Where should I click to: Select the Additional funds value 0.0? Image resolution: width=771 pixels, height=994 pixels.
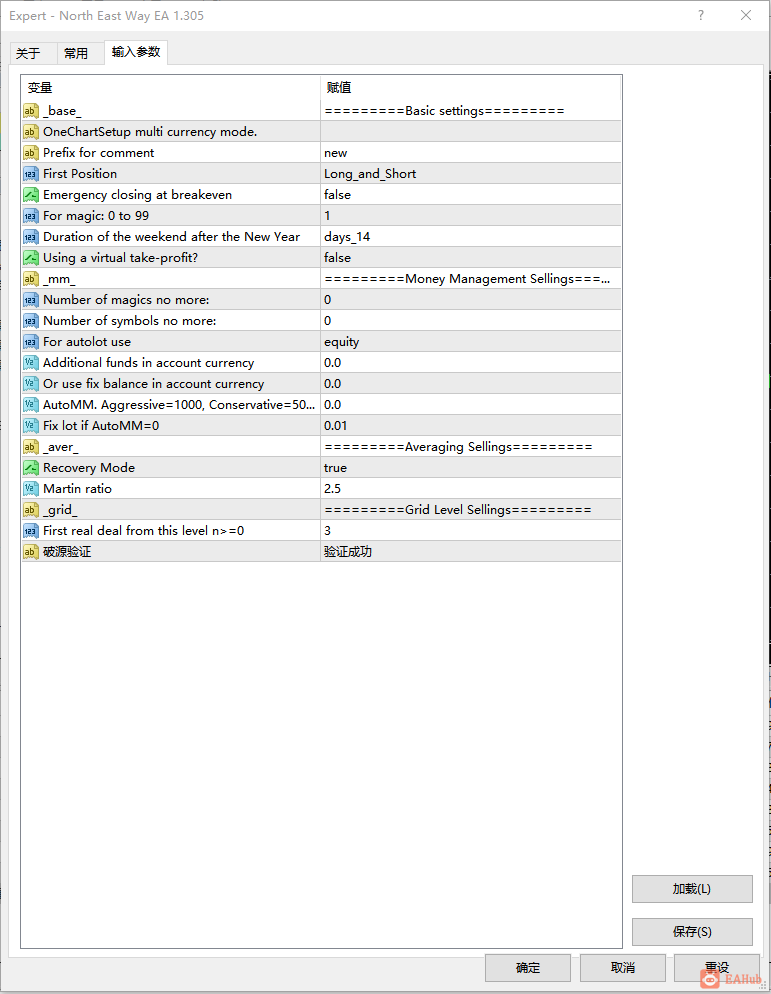click(x=470, y=363)
